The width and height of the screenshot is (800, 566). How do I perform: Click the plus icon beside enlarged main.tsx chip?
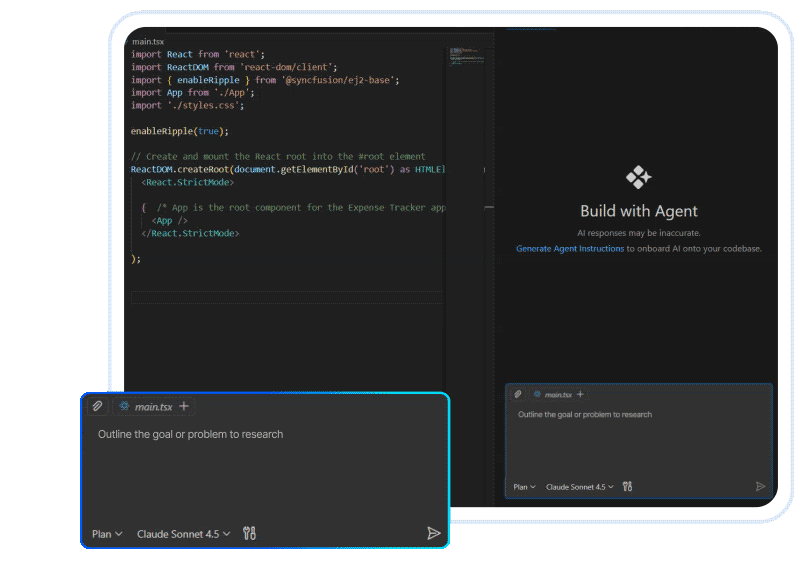[184, 407]
